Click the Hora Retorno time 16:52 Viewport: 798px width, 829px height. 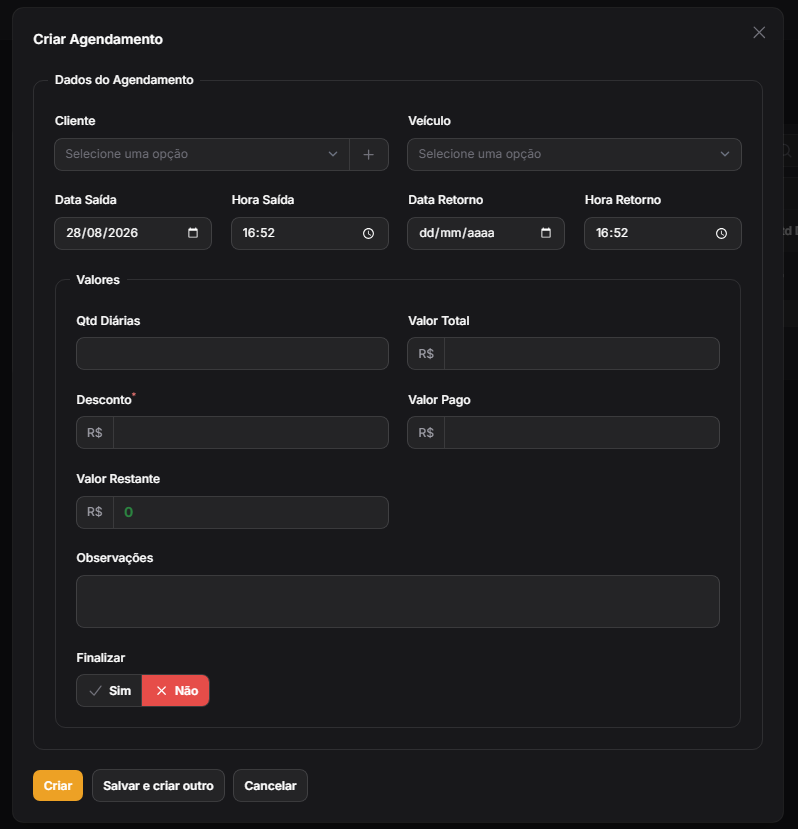click(612, 233)
